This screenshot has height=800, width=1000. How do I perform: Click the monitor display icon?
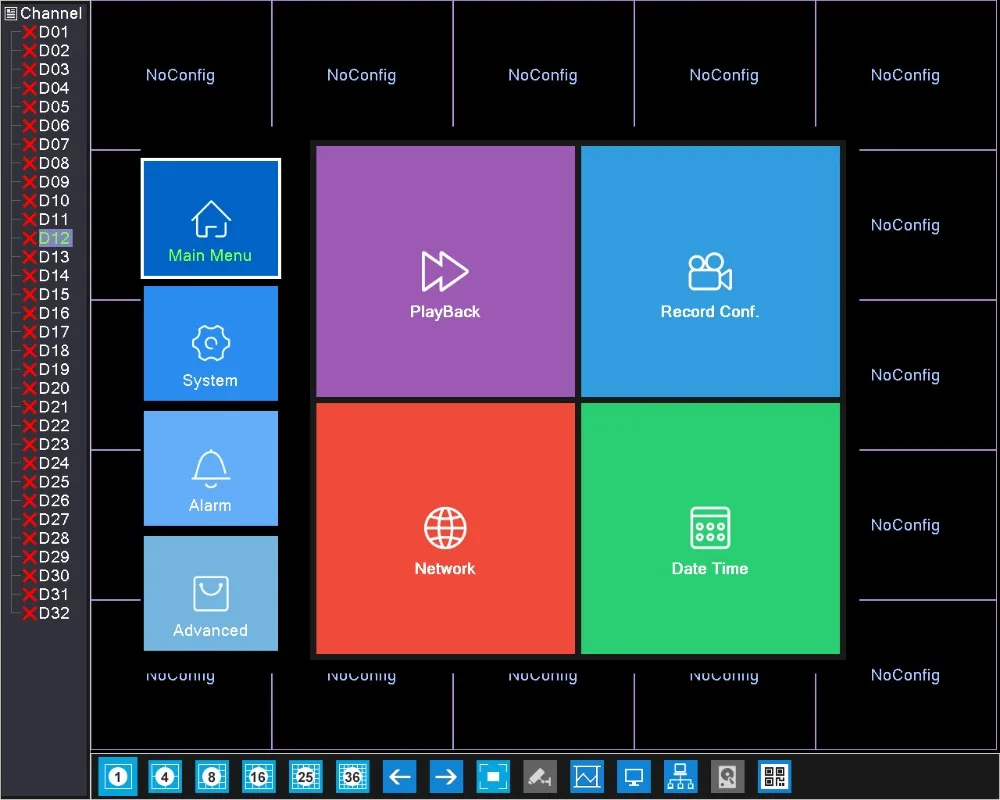634,776
